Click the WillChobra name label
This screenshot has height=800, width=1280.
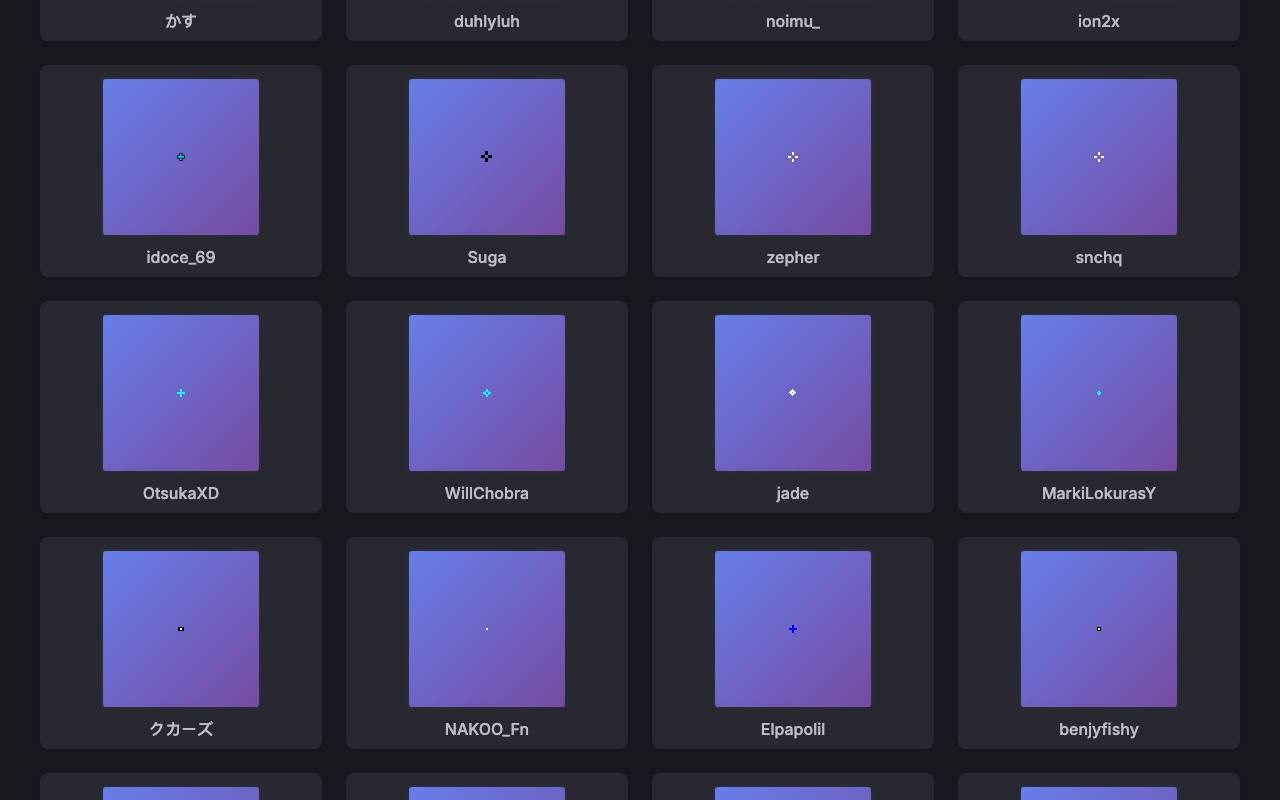pos(487,493)
